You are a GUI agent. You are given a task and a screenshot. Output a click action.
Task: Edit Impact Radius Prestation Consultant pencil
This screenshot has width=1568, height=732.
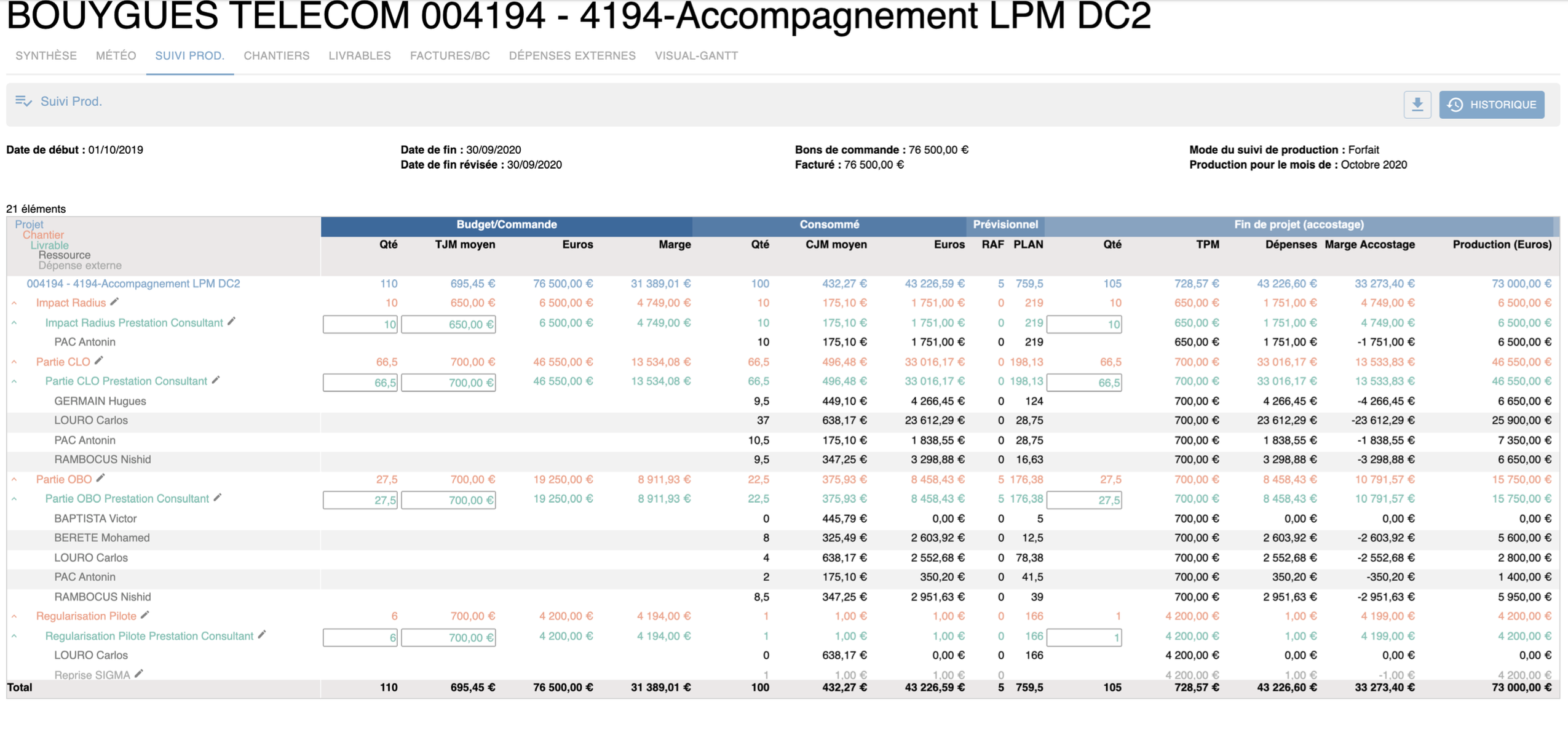232,321
